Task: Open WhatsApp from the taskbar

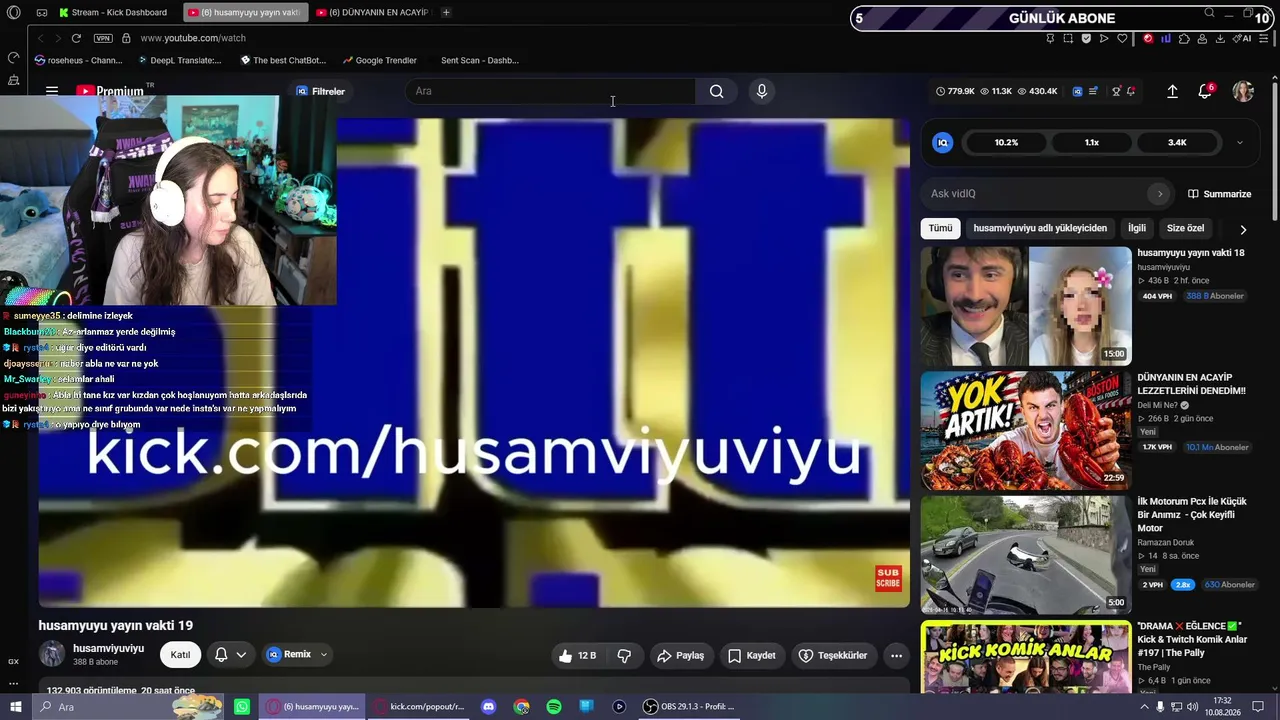Action: [242, 707]
